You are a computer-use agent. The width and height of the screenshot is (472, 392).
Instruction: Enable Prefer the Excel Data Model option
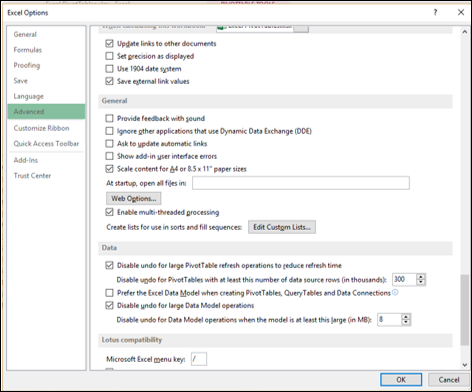click(109, 293)
